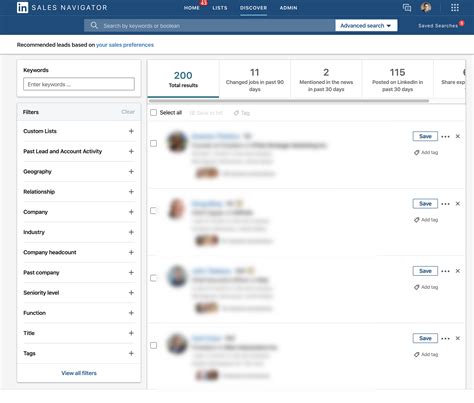Open the apps grid icon
This screenshot has height=403, width=474.
455,7
